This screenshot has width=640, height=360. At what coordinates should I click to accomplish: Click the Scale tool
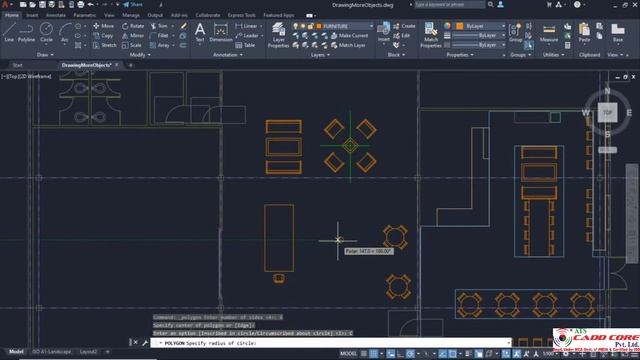pyautogui.click(x=132, y=45)
